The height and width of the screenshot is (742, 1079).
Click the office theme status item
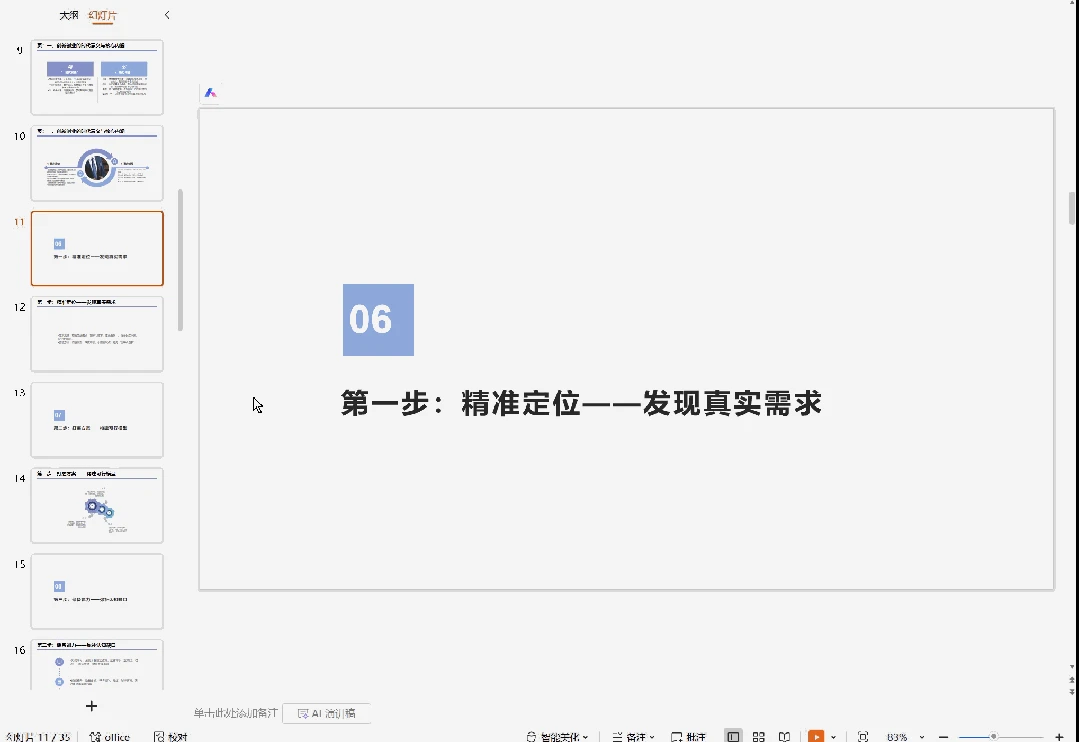click(x=109, y=736)
